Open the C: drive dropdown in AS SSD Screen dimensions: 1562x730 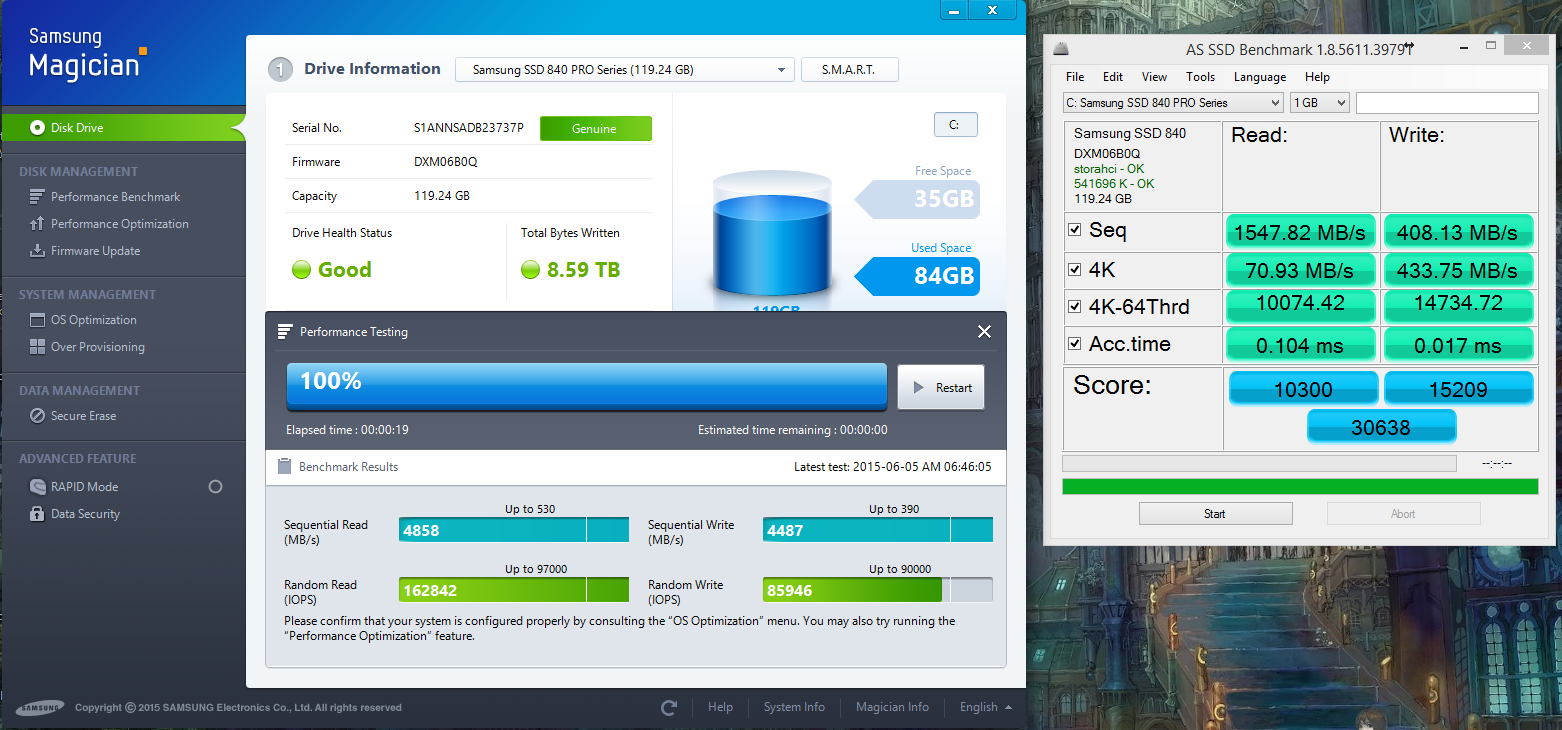[1173, 102]
